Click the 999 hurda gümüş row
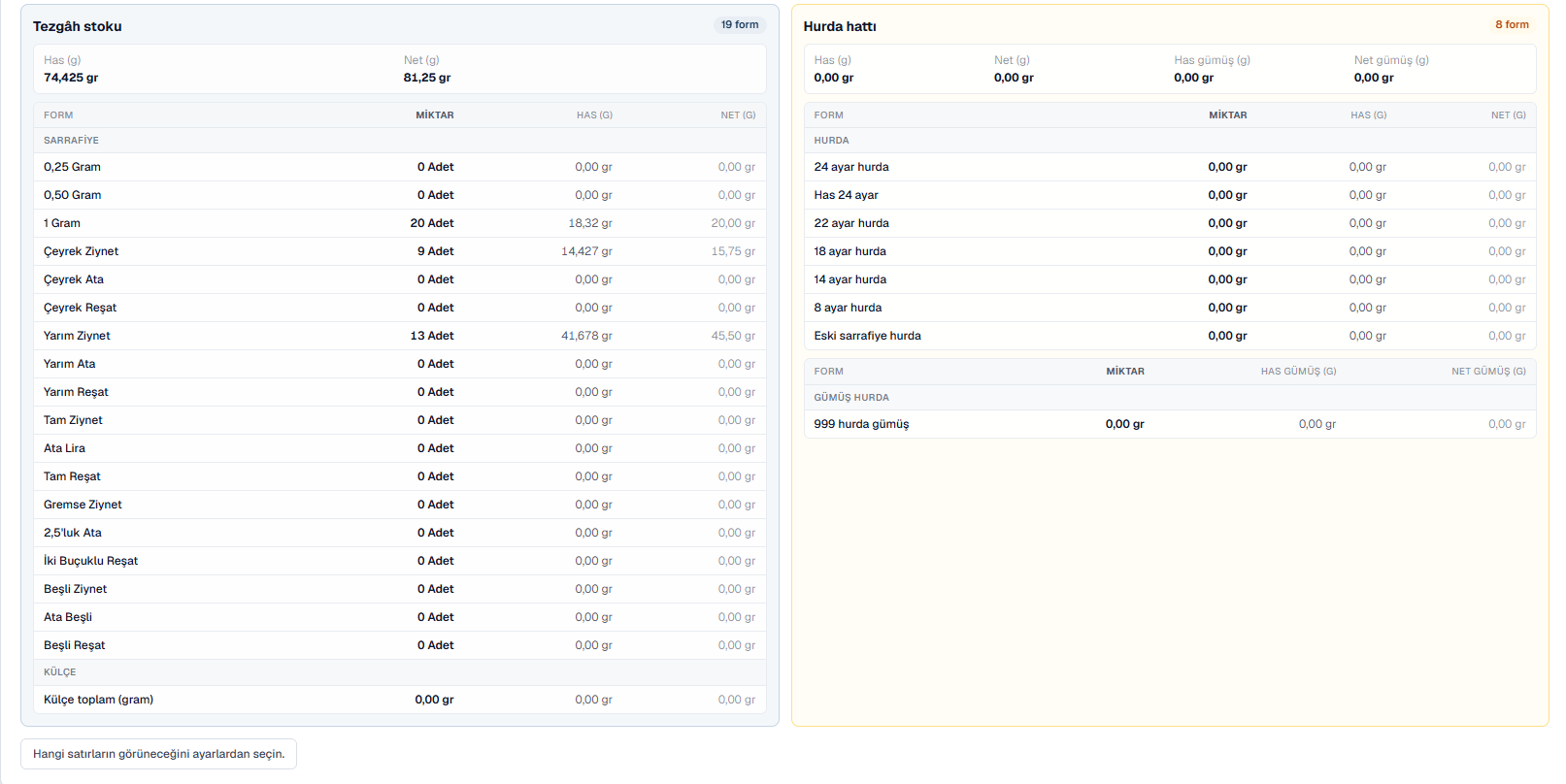This screenshot has height=784, width=1566. (x=1170, y=424)
